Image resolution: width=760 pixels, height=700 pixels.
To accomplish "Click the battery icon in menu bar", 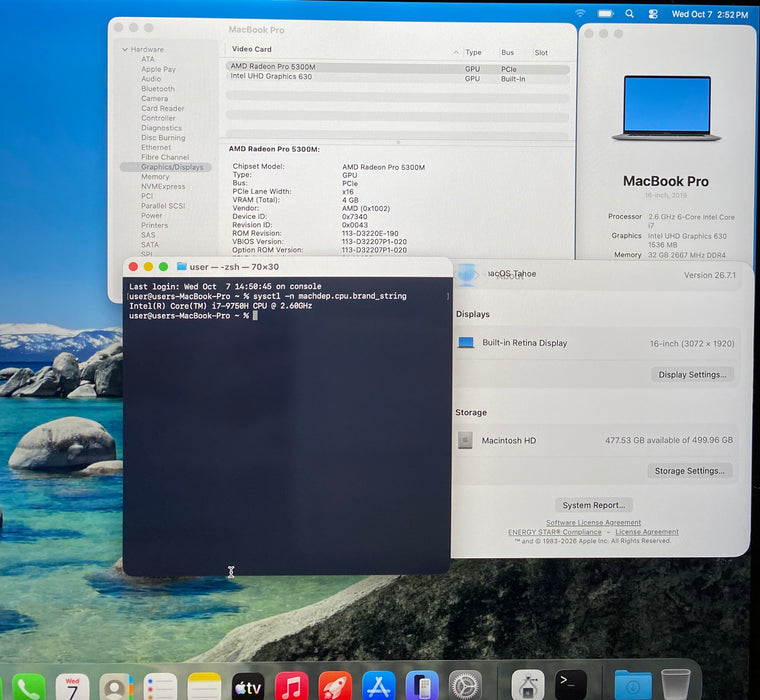I will pyautogui.click(x=605, y=14).
